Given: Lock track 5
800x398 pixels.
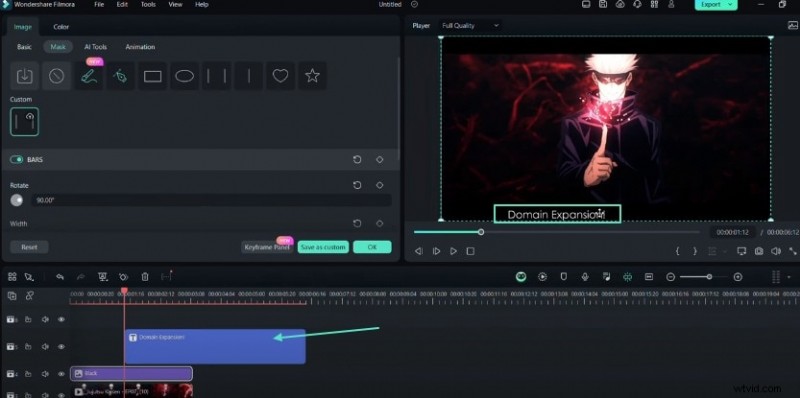Looking at the screenshot, I should tap(28, 346).
